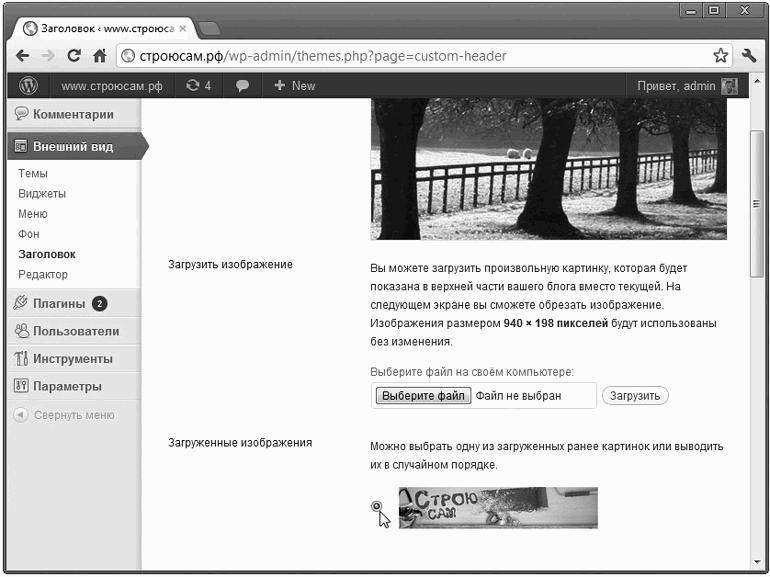
Task: Bookmark this page with star icon
Action: pyautogui.click(x=720, y=55)
